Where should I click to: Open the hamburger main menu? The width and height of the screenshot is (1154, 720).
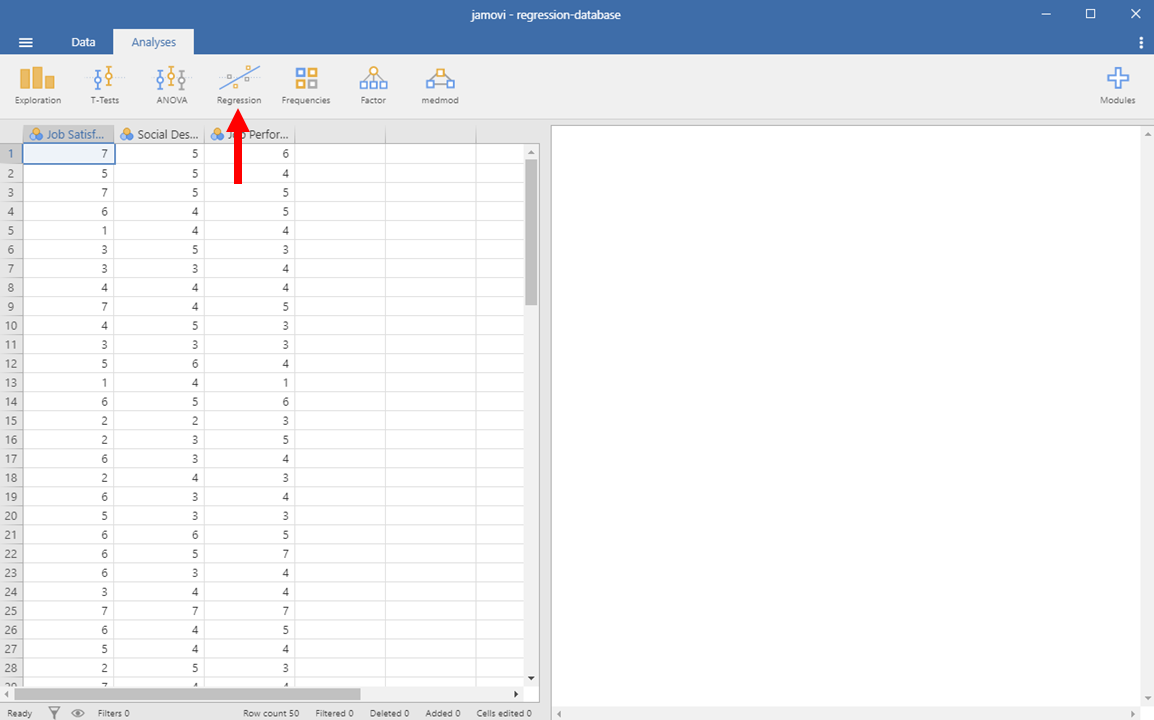pyautogui.click(x=26, y=43)
